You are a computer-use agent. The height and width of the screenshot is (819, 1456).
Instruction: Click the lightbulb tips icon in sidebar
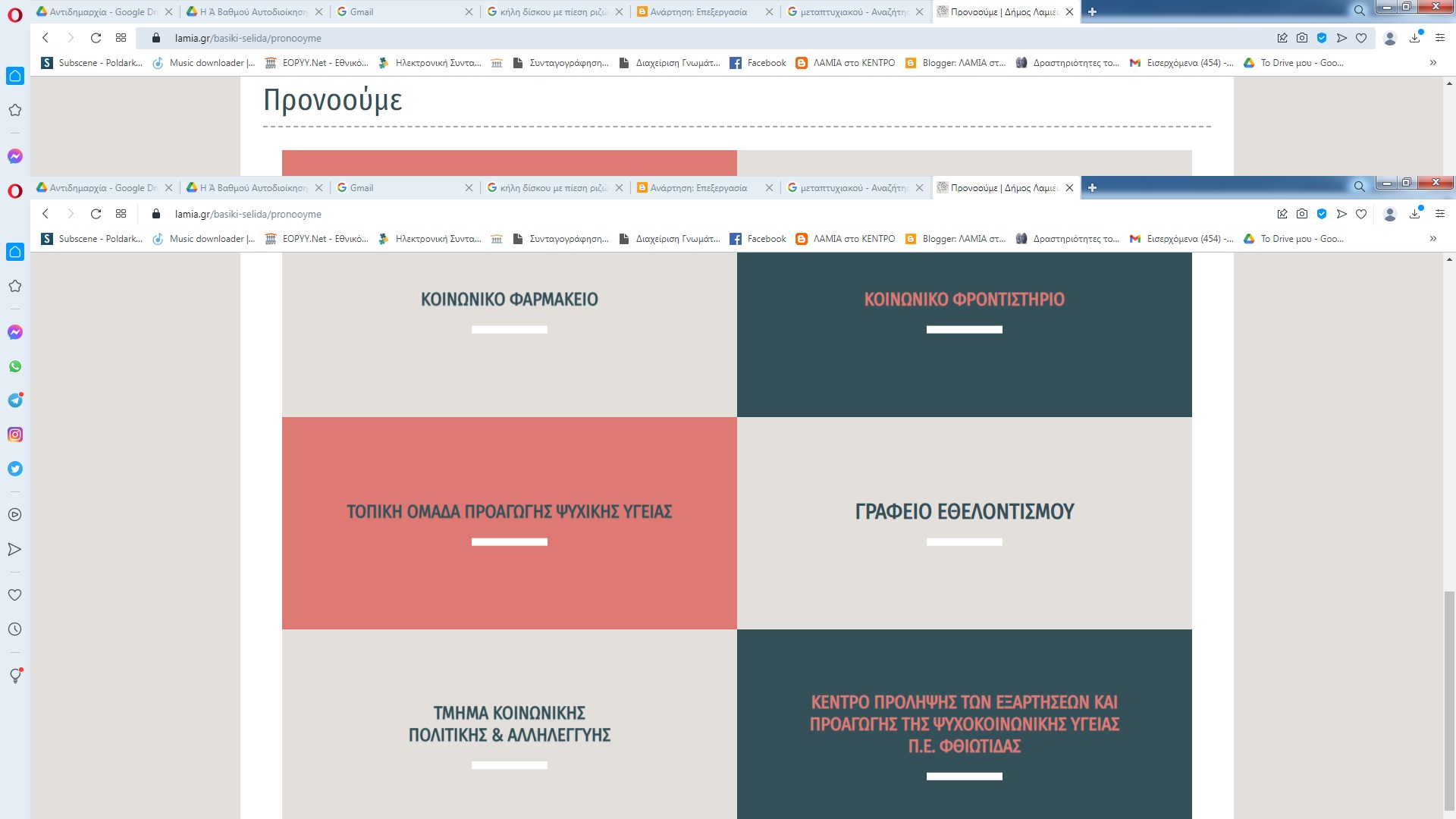click(14, 676)
